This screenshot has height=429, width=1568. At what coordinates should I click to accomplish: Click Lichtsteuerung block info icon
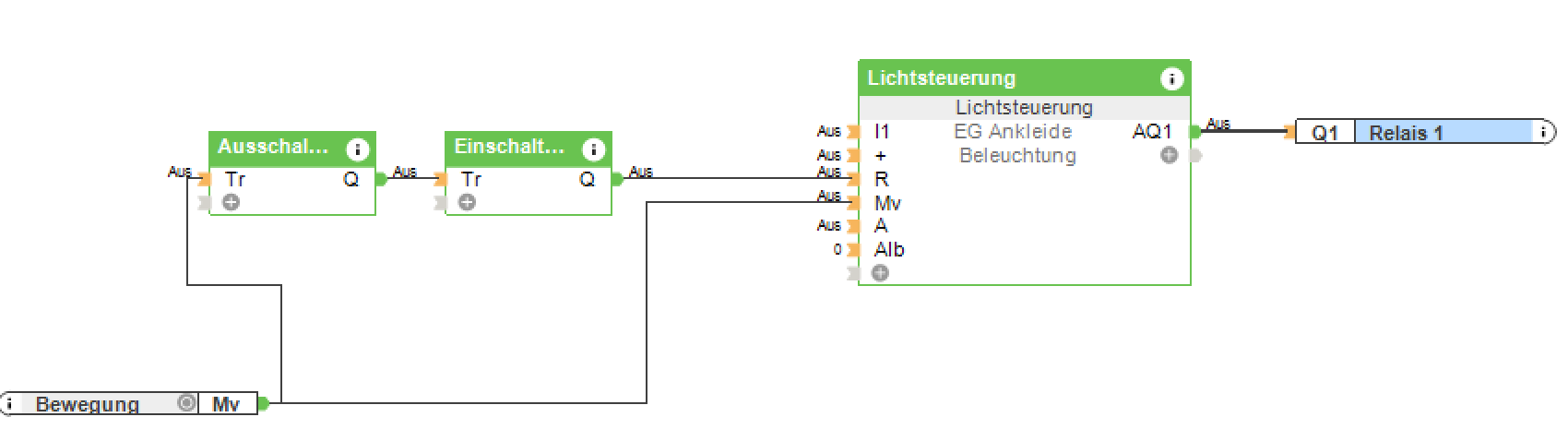1170,78
